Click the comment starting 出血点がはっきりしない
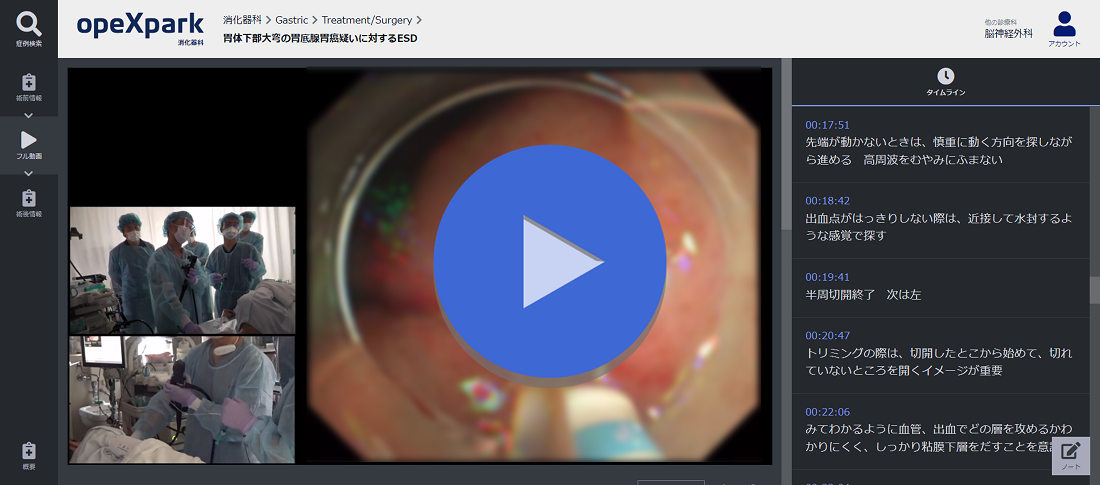 pyautogui.click(x=939, y=227)
